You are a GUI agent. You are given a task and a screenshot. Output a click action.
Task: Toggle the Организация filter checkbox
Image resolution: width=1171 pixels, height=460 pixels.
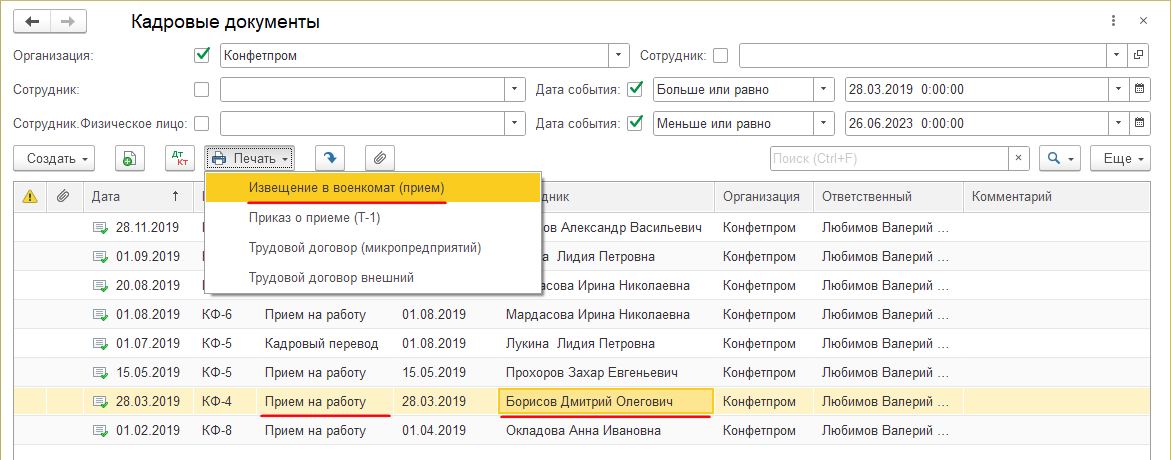click(x=201, y=55)
